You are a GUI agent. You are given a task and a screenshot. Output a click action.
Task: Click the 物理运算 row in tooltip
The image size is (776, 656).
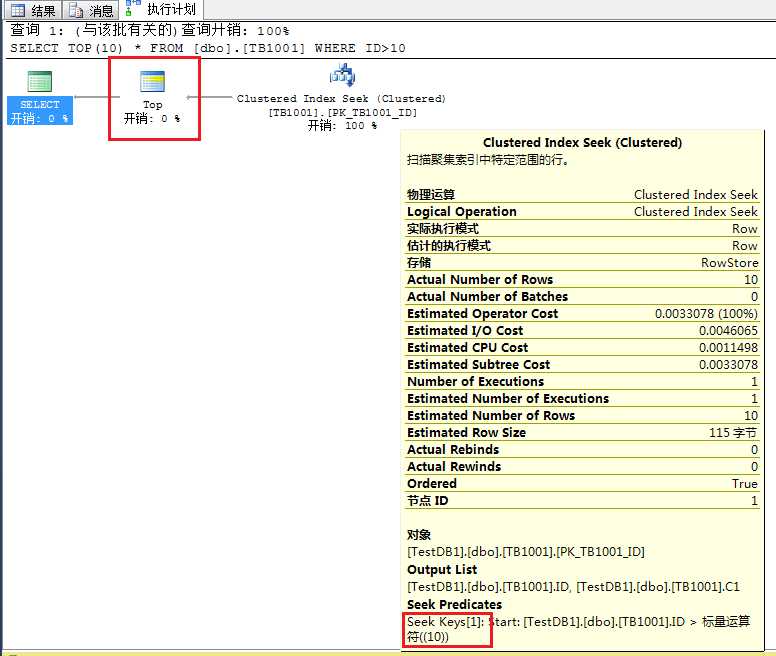582,194
